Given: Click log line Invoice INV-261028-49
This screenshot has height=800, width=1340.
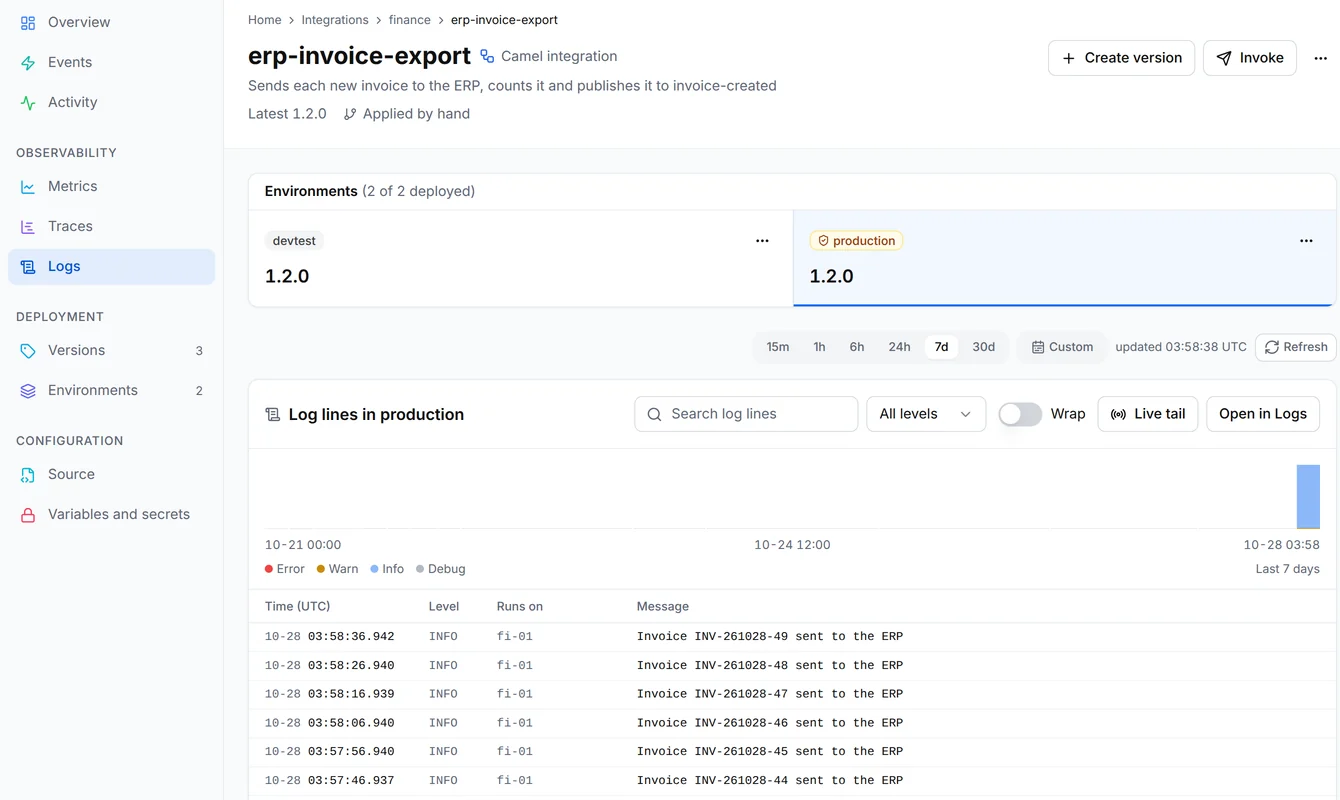Looking at the screenshot, I should [792, 637].
